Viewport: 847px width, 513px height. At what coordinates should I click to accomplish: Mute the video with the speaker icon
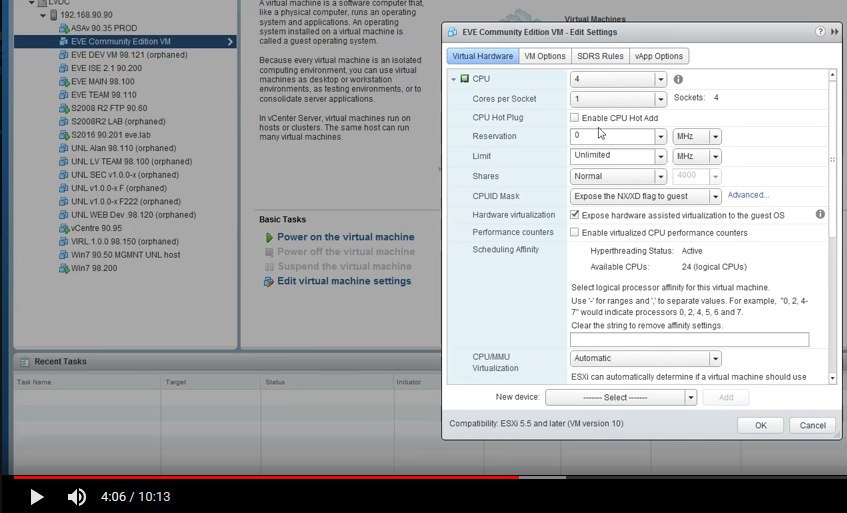77,497
